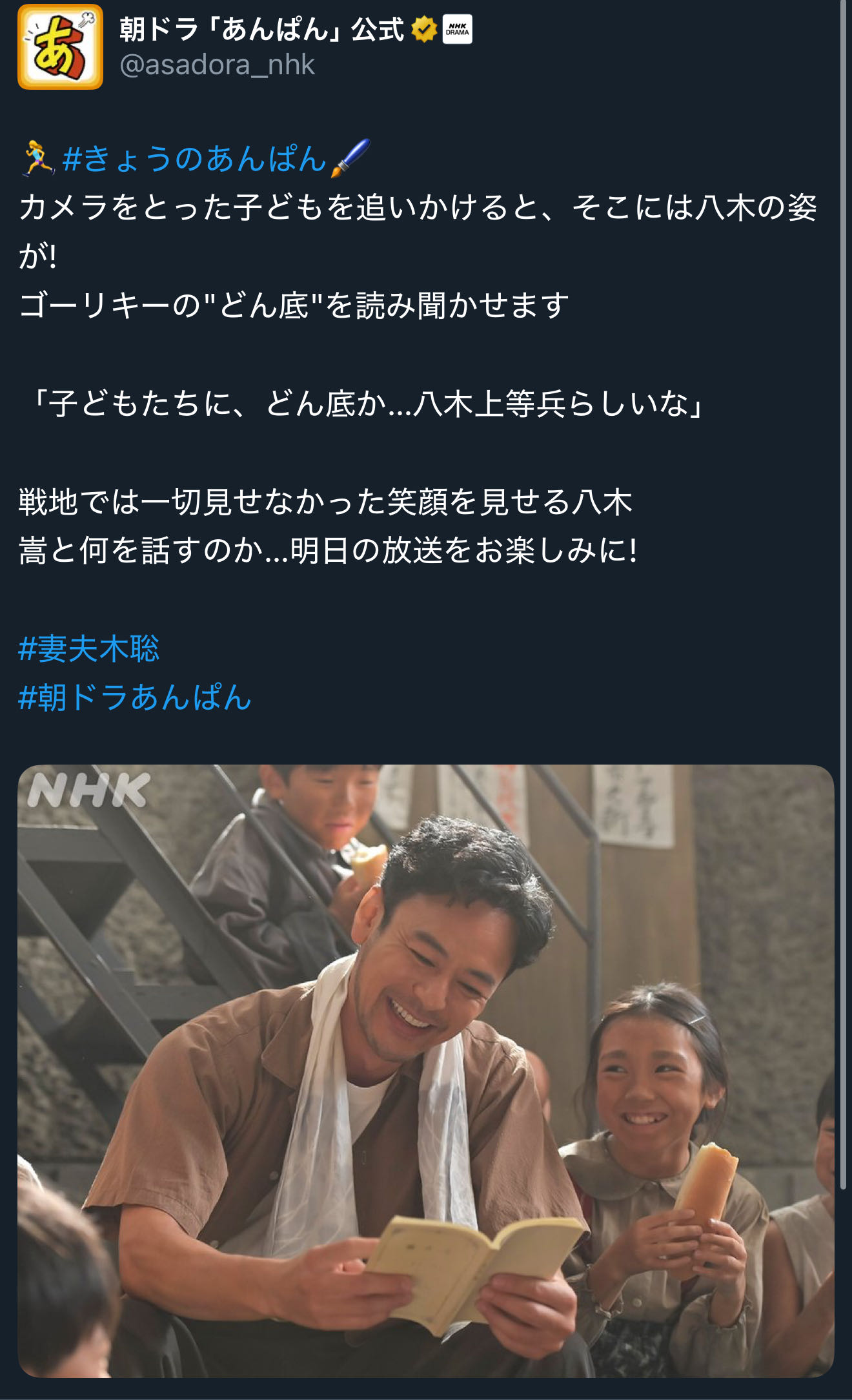Open hashtag #妻夫木聡
Screen dimensions: 852x1400
click(89, 648)
